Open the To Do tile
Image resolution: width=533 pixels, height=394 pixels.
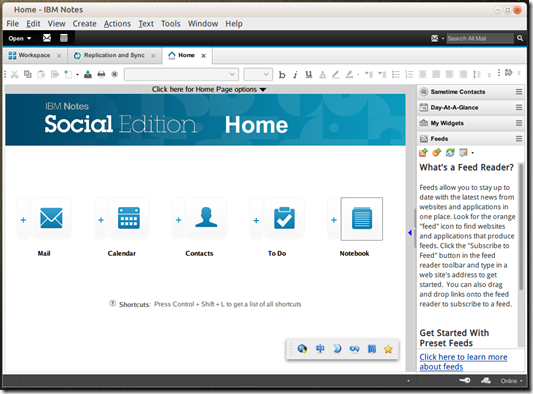[x=284, y=218]
